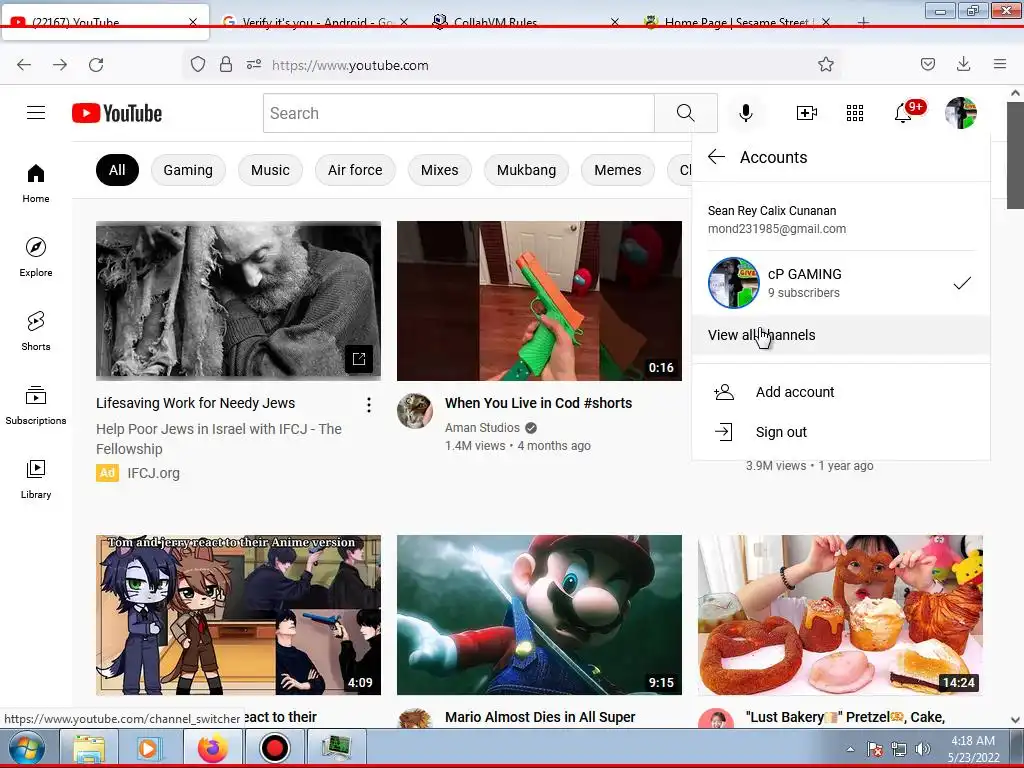This screenshot has width=1024, height=768.
Task: Open Library in the sidebar
Action: pos(36,479)
